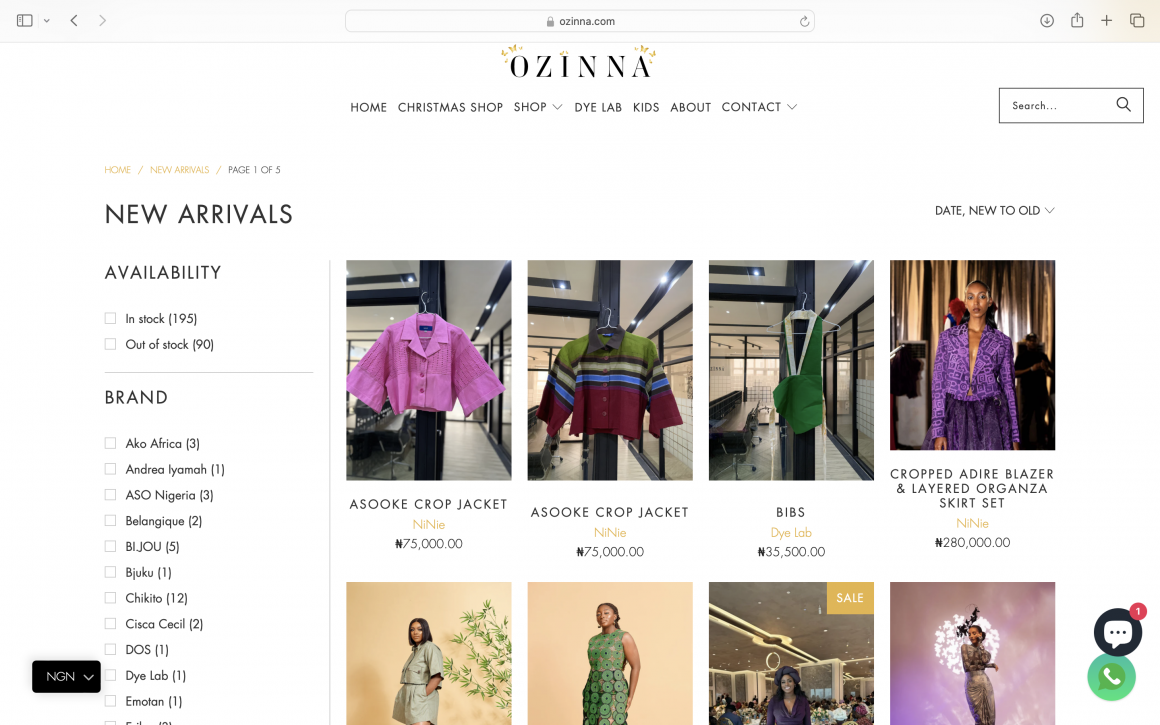Check the In stock filter

110,318
